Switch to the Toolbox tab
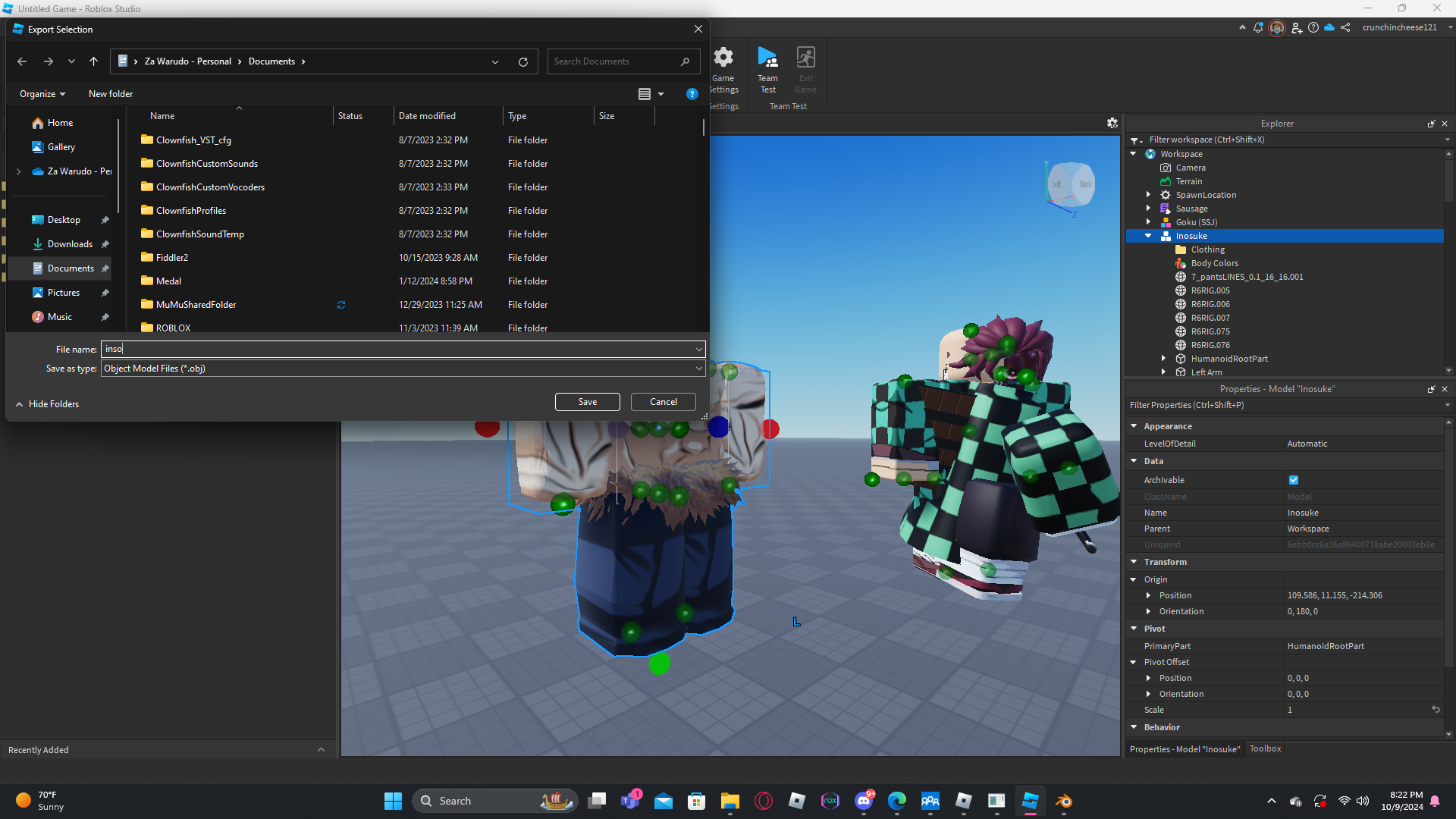Image resolution: width=1456 pixels, height=819 pixels. (x=1265, y=748)
